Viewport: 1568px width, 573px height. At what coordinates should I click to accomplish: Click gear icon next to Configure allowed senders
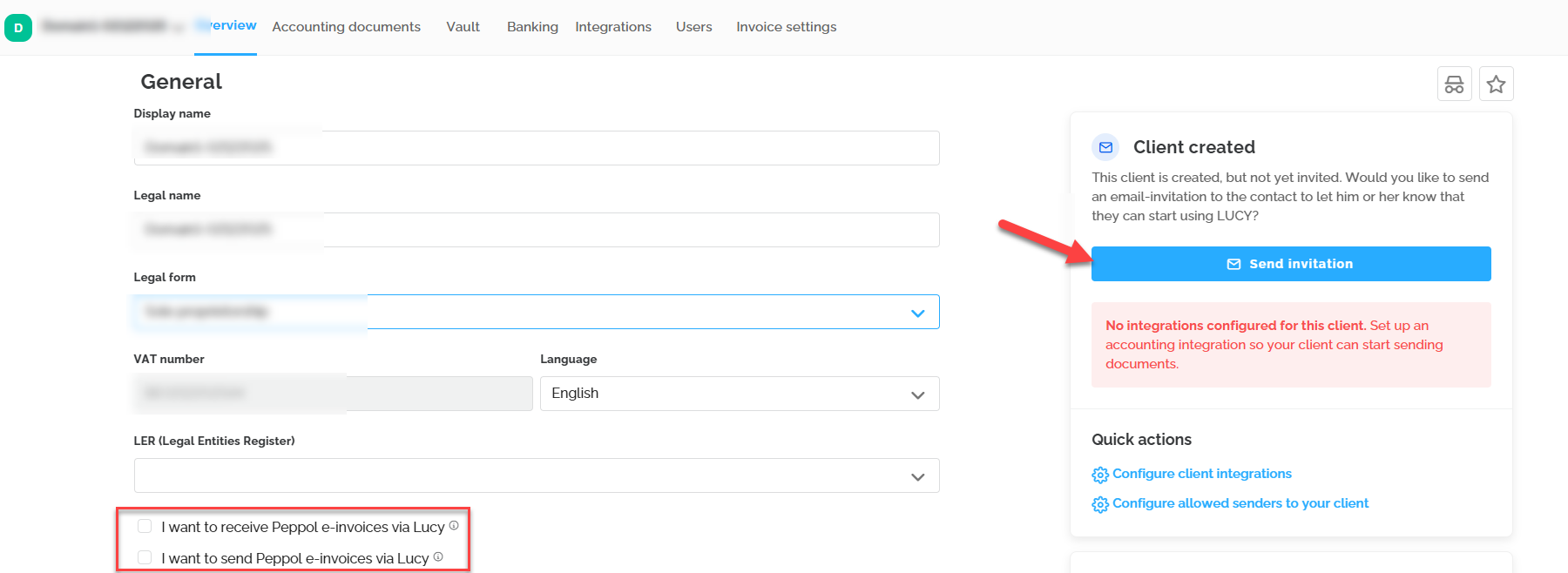pyautogui.click(x=1100, y=504)
